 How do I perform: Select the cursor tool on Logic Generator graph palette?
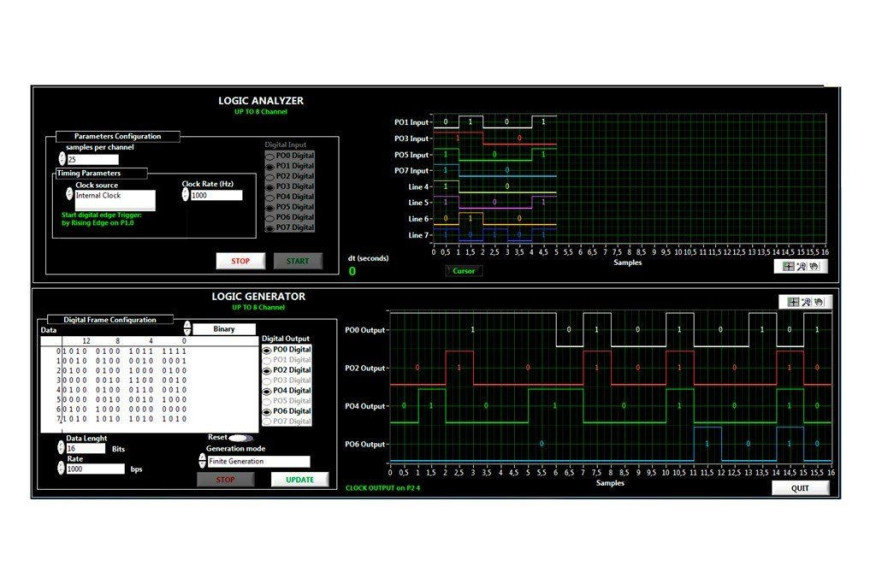(791, 302)
